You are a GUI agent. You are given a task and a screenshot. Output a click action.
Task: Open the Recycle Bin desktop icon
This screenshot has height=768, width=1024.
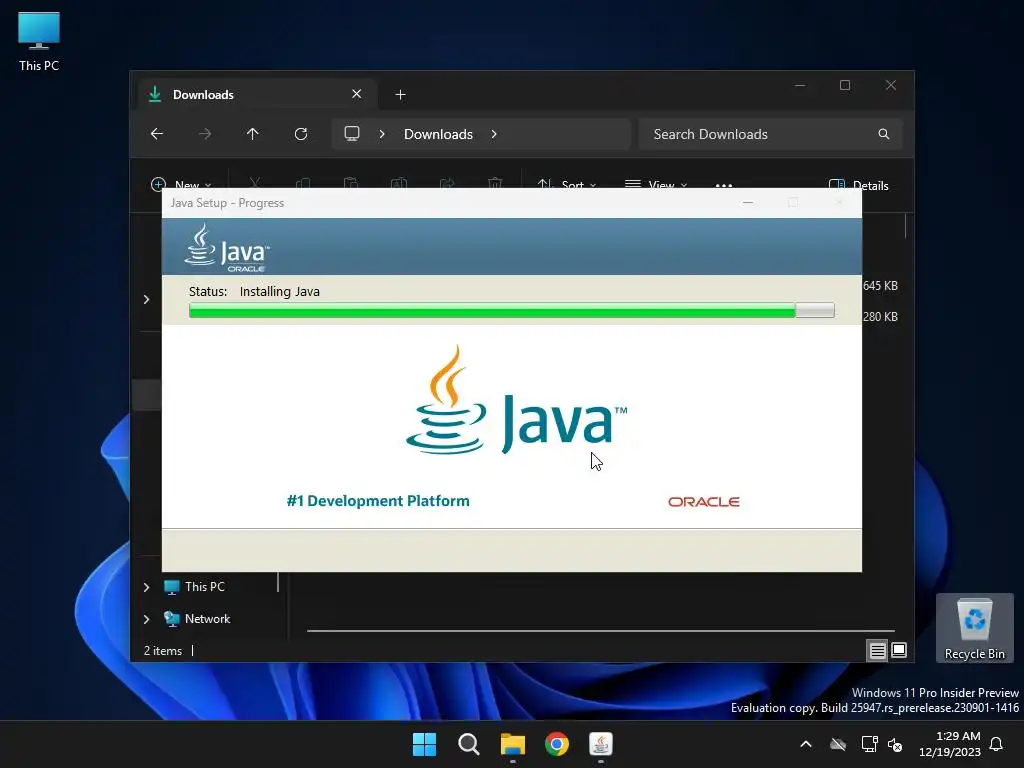(x=974, y=628)
